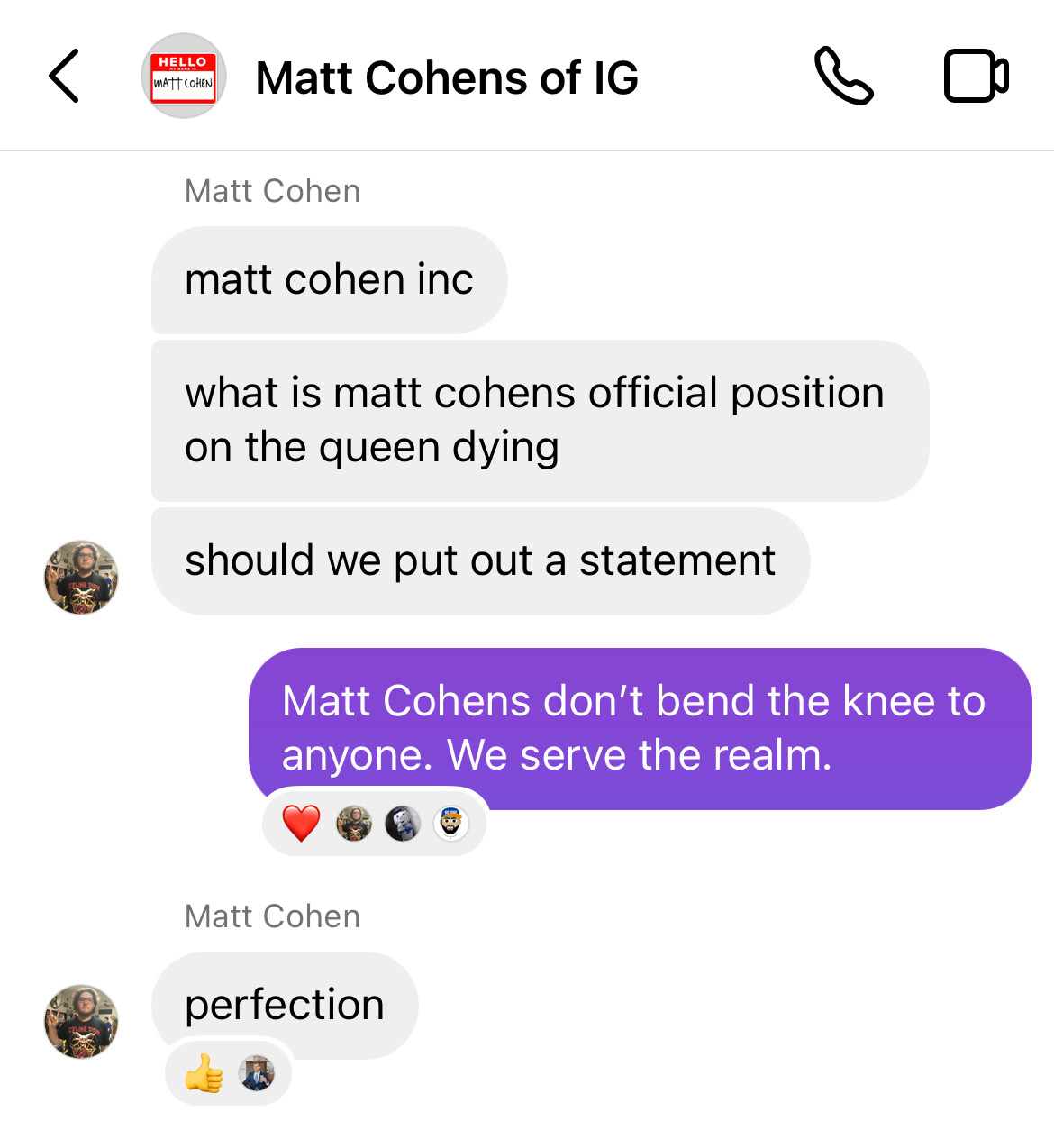Tap the back arrow icon
The width and height of the screenshot is (1054, 1148).
click(64, 77)
